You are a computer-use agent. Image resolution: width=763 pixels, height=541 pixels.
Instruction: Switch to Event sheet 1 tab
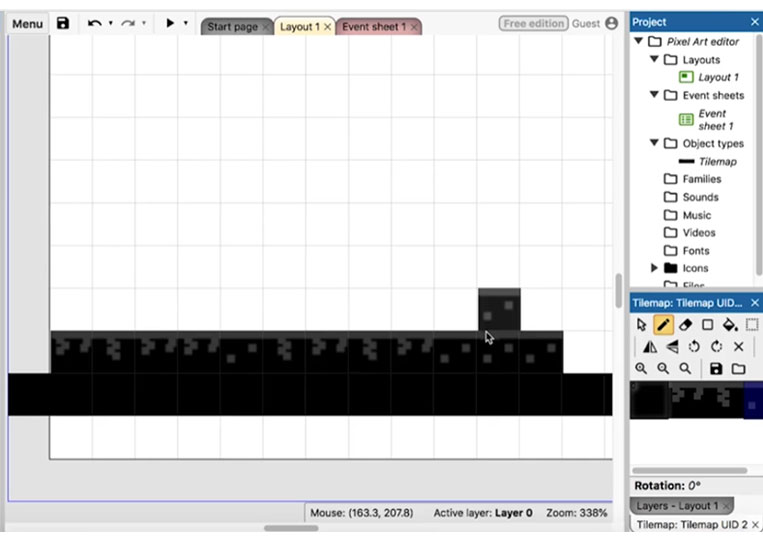(x=374, y=27)
